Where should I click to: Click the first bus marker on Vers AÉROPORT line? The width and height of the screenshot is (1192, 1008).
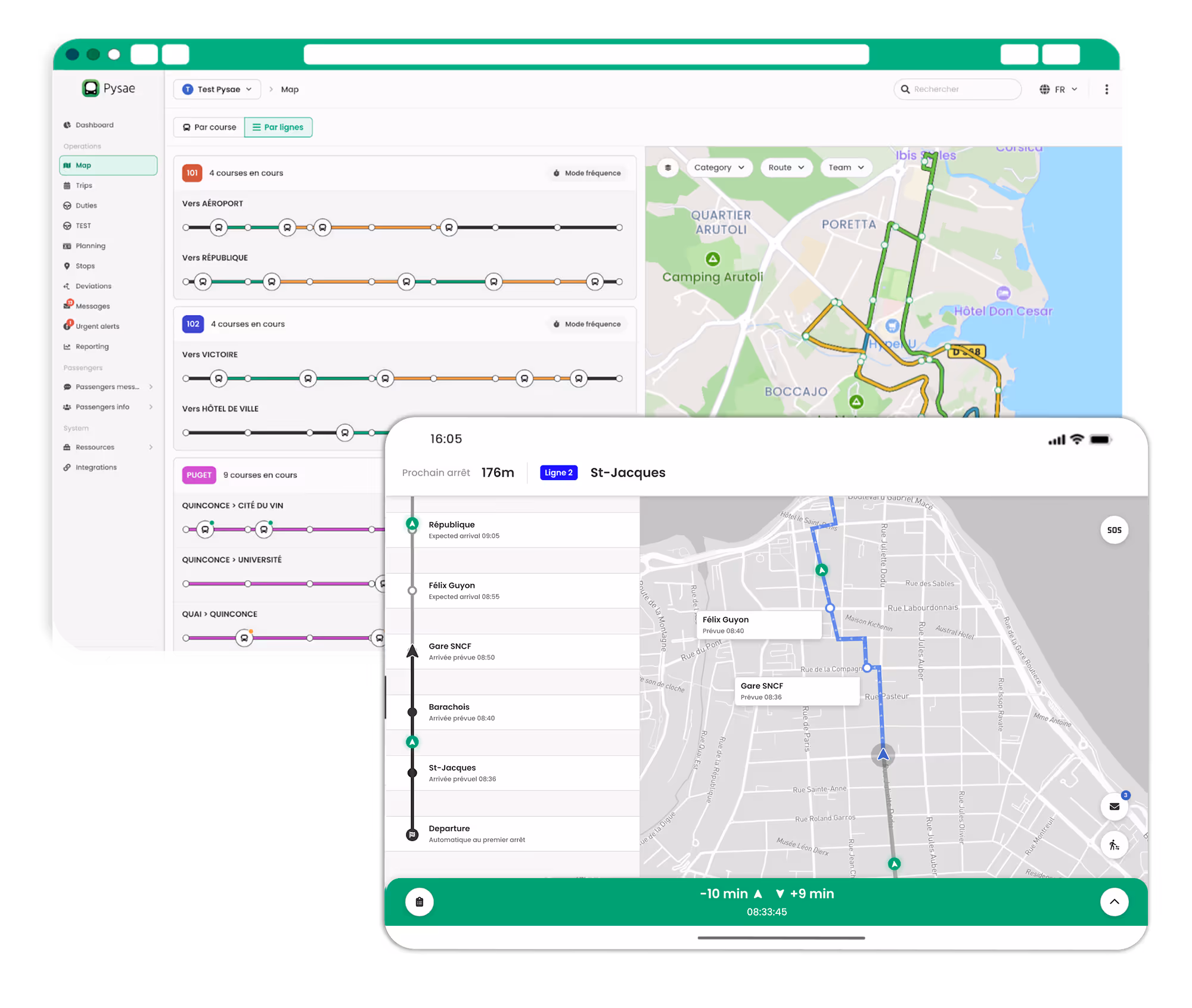[219, 228]
